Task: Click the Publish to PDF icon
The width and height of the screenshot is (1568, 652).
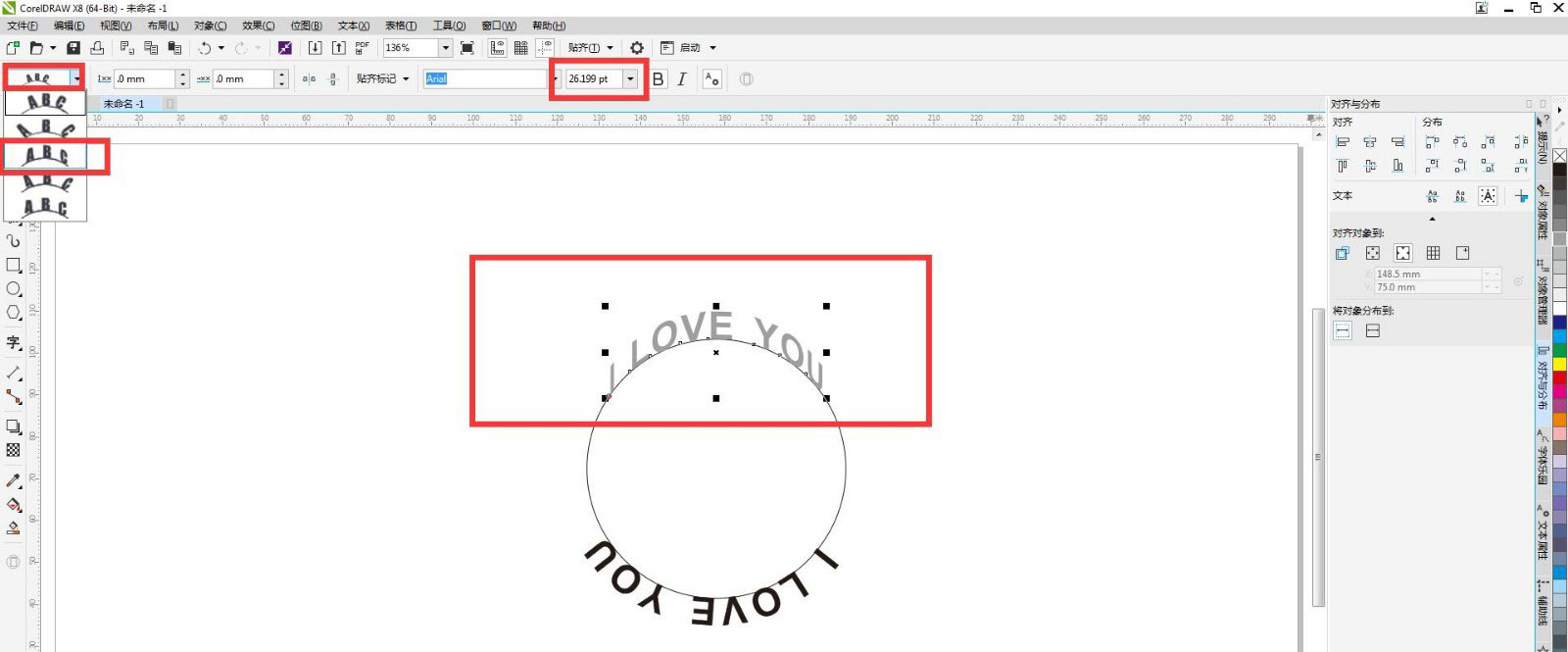Action: pos(363,48)
